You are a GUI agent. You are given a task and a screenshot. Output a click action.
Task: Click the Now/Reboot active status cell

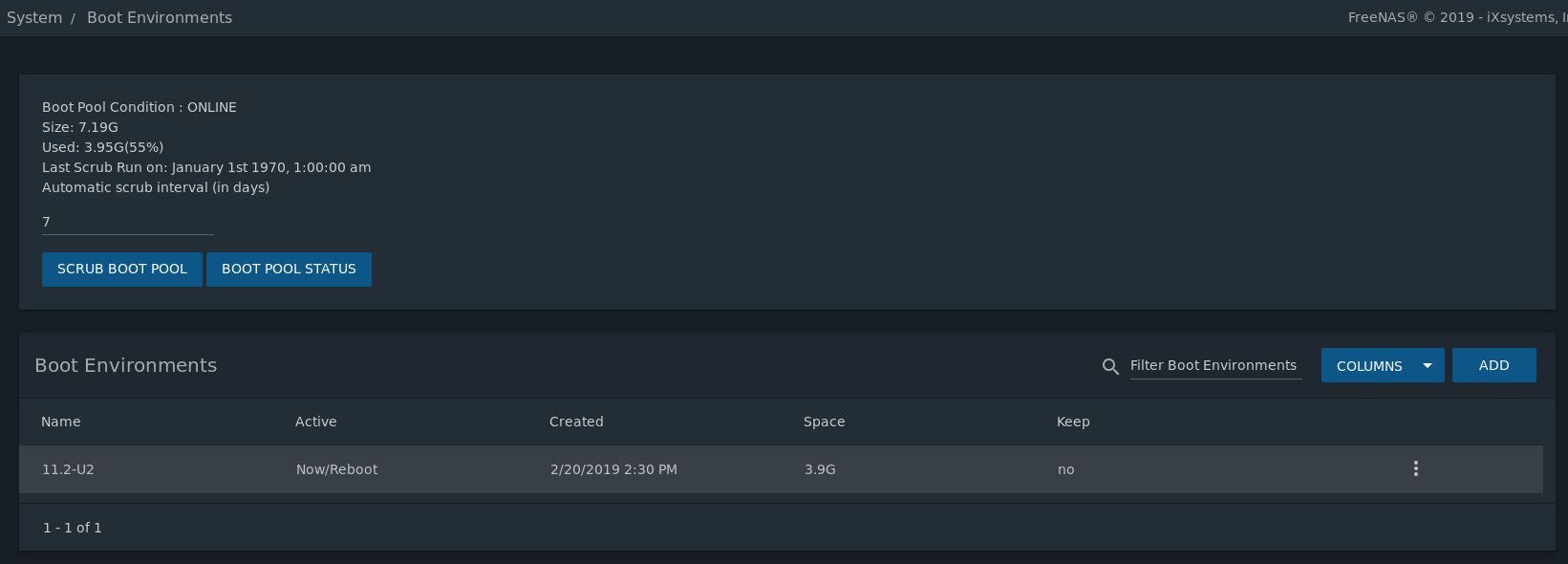[x=337, y=469]
